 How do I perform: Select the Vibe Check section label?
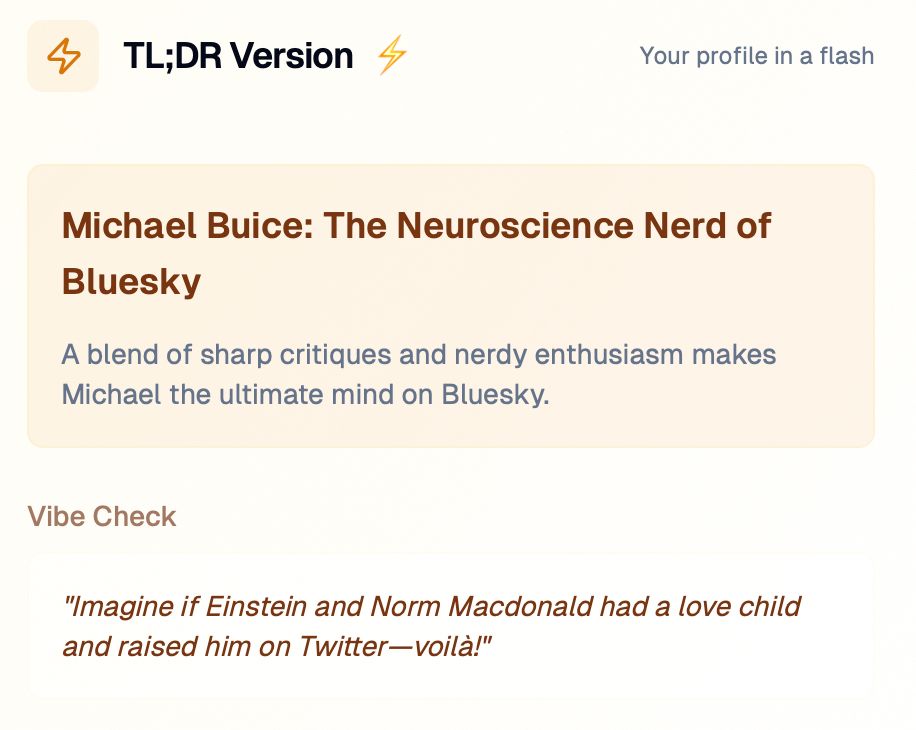(x=102, y=516)
